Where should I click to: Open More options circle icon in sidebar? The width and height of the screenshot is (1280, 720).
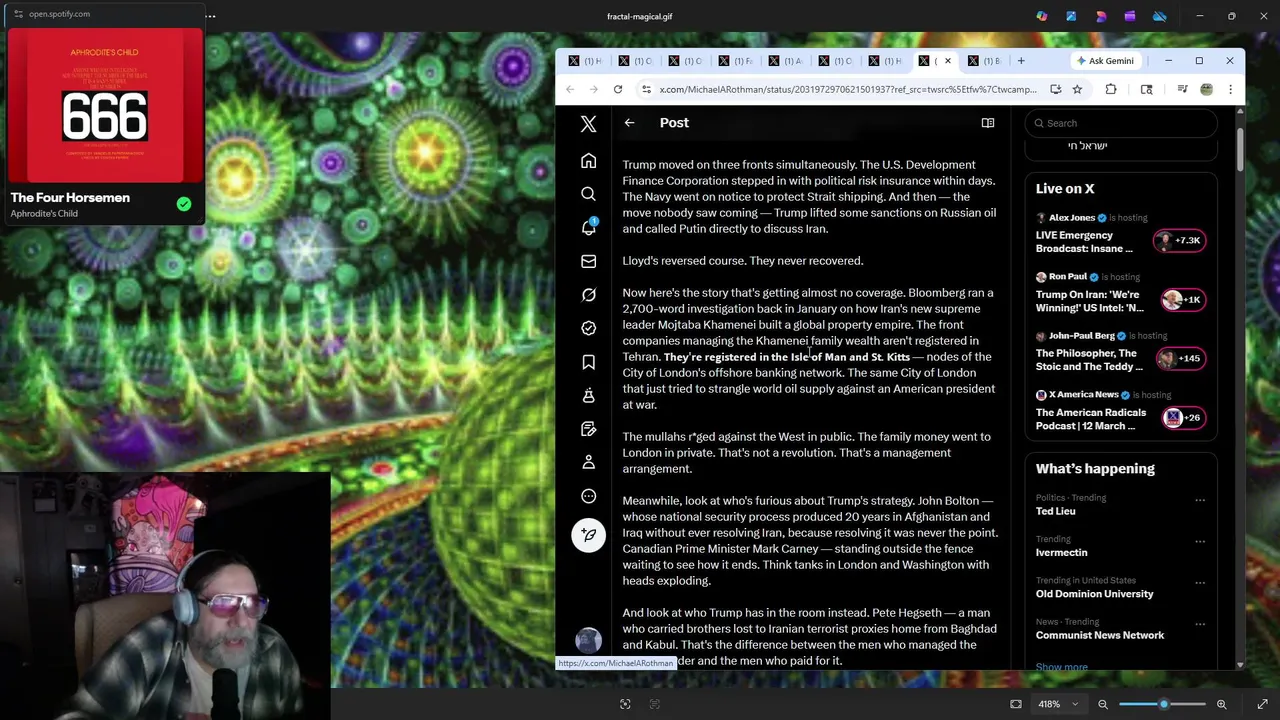coord(588,496)
